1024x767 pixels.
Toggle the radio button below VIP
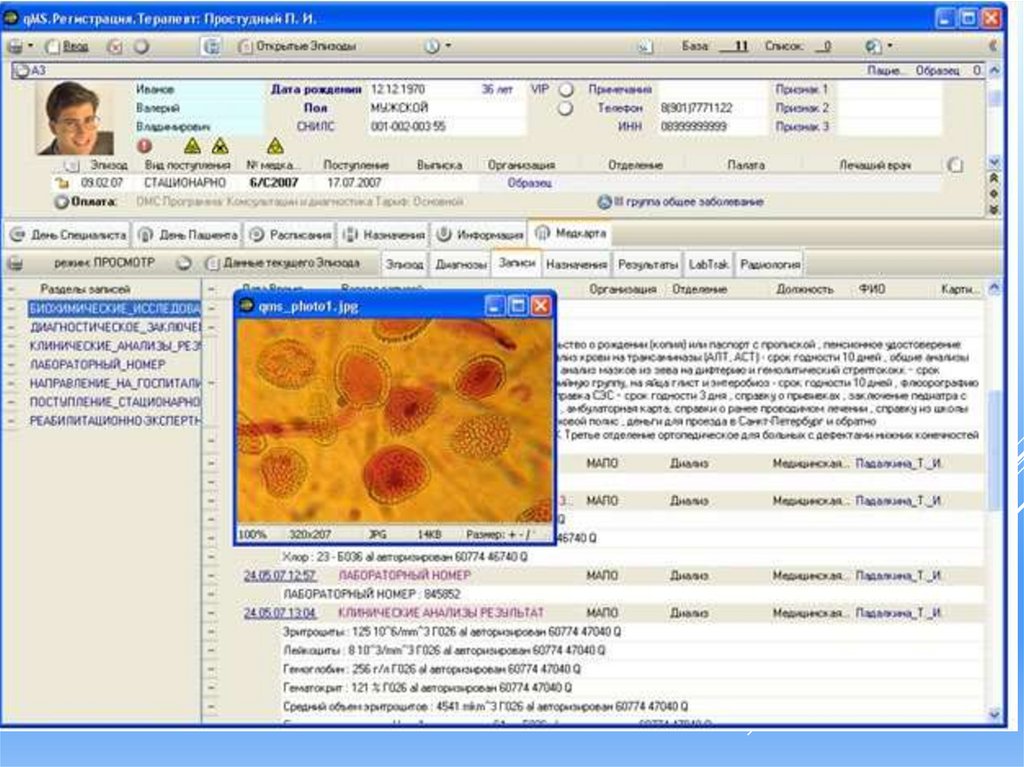pos(566,108)
